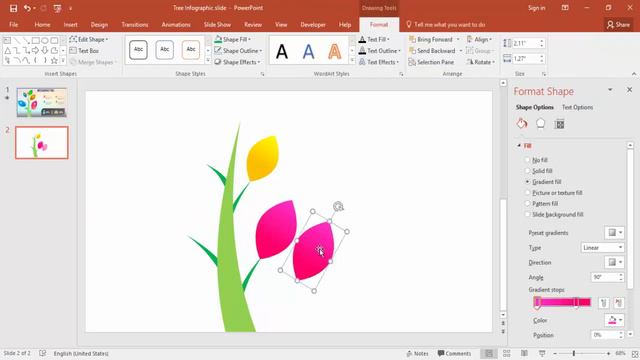Collapse the Fill section
The image size is (640, 360).
point(519,146)
